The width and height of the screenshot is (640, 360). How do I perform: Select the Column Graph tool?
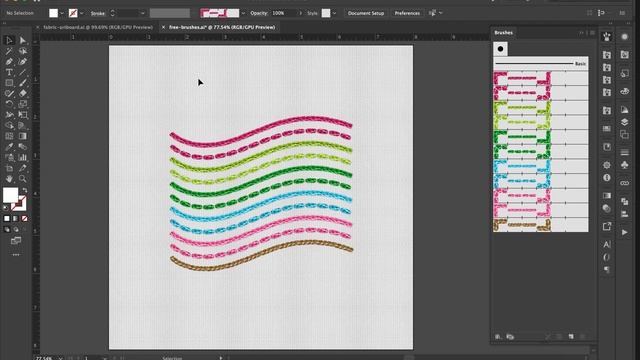[22, 157]
